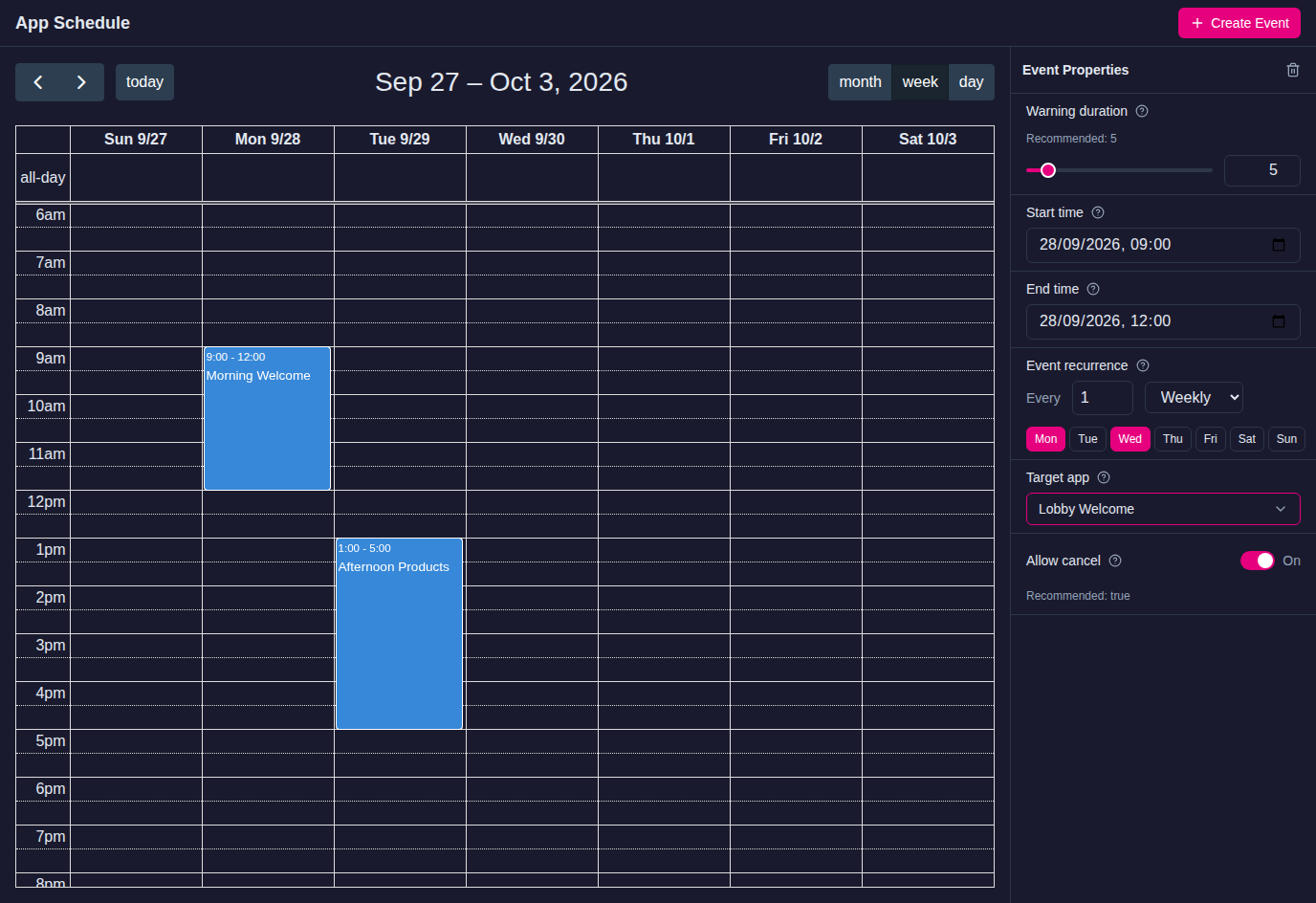Click the End time date field

[1163, 321]
